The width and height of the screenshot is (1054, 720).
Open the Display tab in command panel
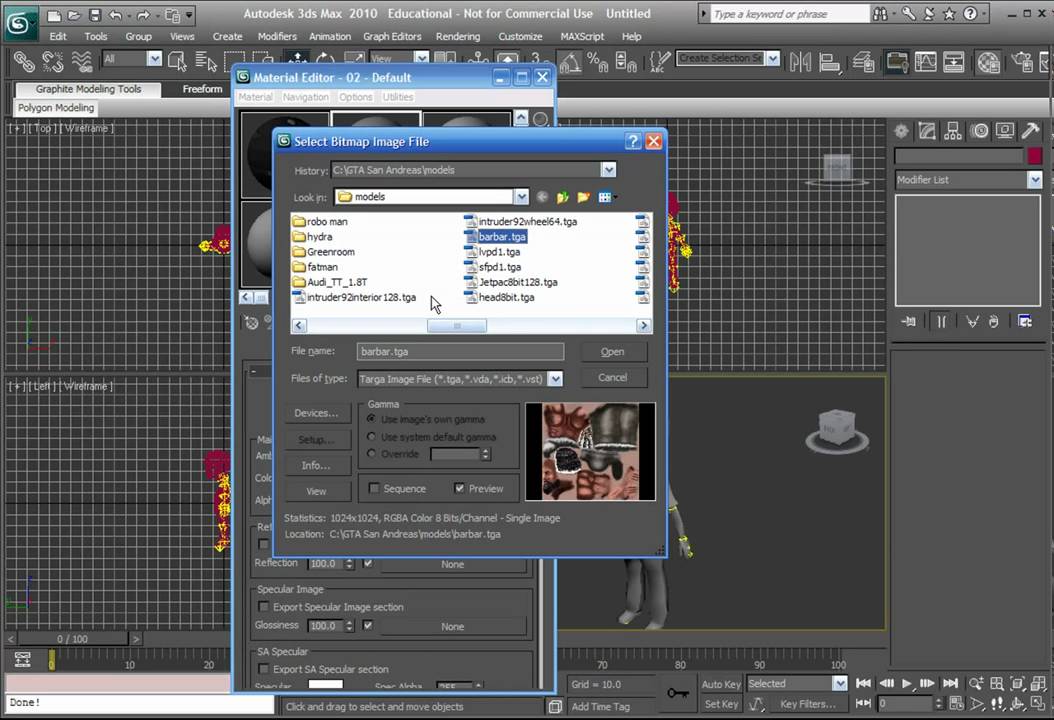point(1005,131)
